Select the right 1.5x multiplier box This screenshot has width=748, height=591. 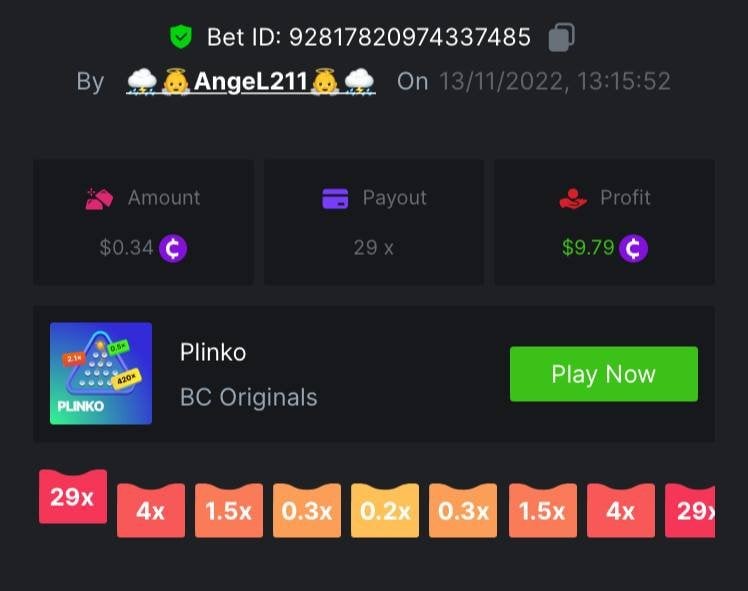543,510
